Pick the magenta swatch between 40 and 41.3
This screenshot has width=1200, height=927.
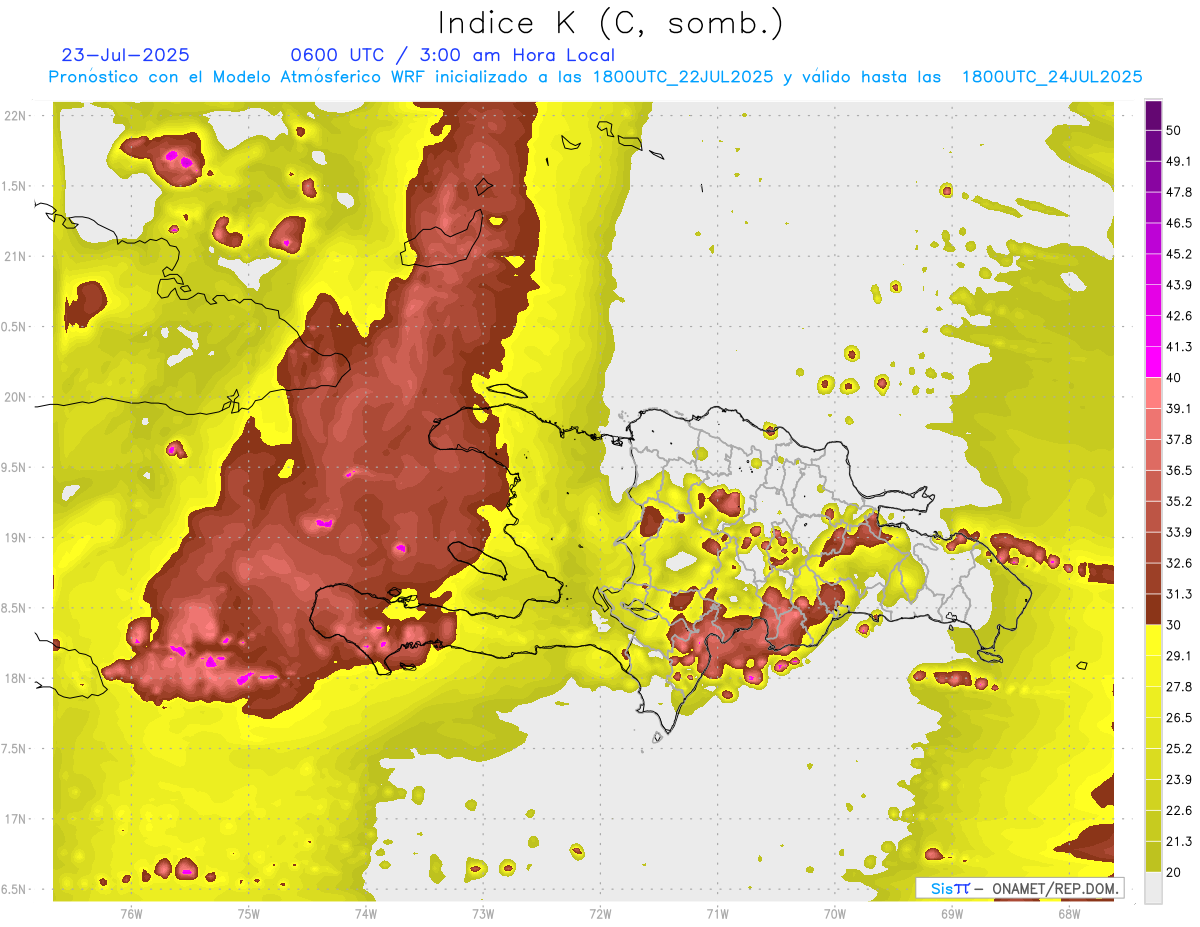pos(1154,362)
